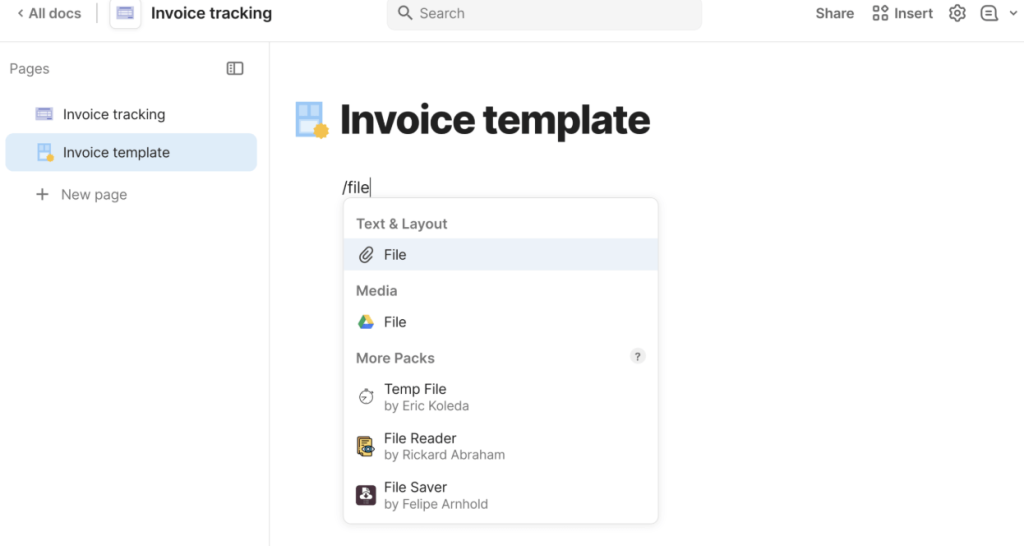Change the Invoice template page icon
Image resolution: width=1024 pixels, height=546 pixels.
click(x=312, y=120)
